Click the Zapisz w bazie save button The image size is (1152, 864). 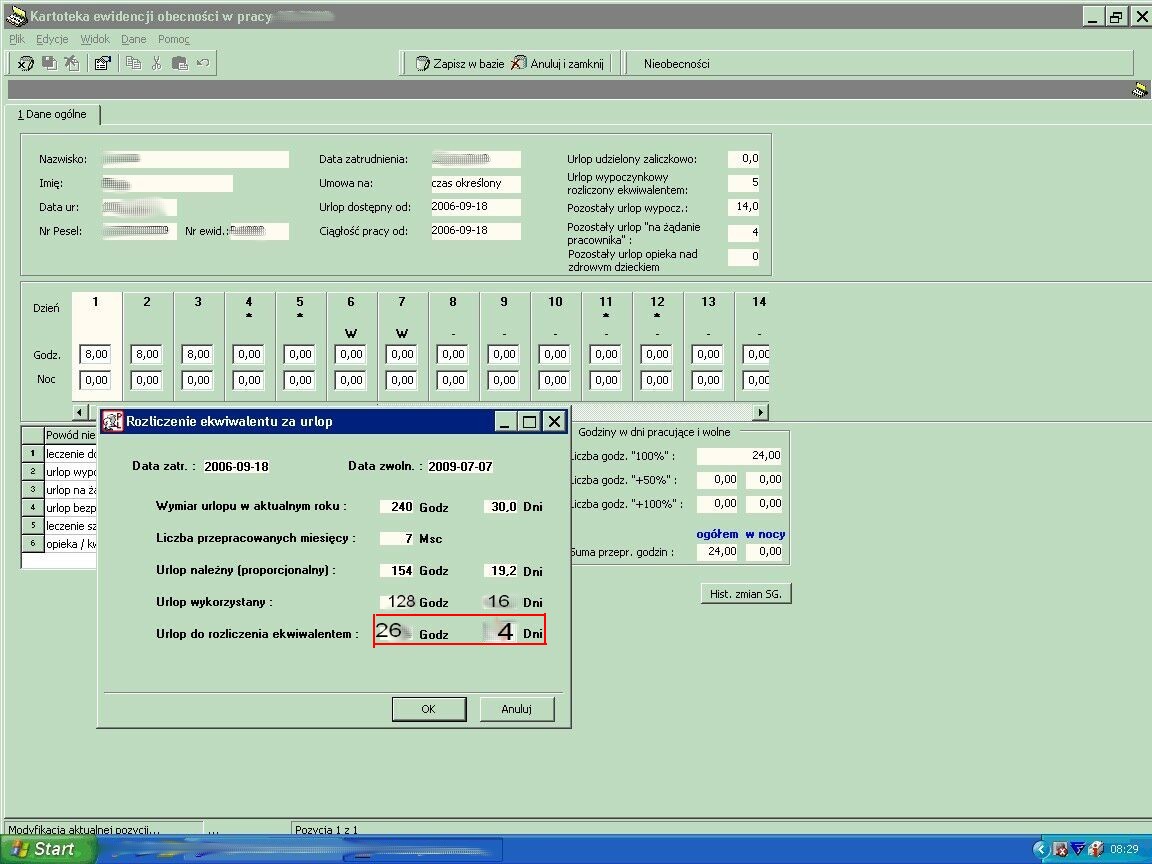click(460, 64)
